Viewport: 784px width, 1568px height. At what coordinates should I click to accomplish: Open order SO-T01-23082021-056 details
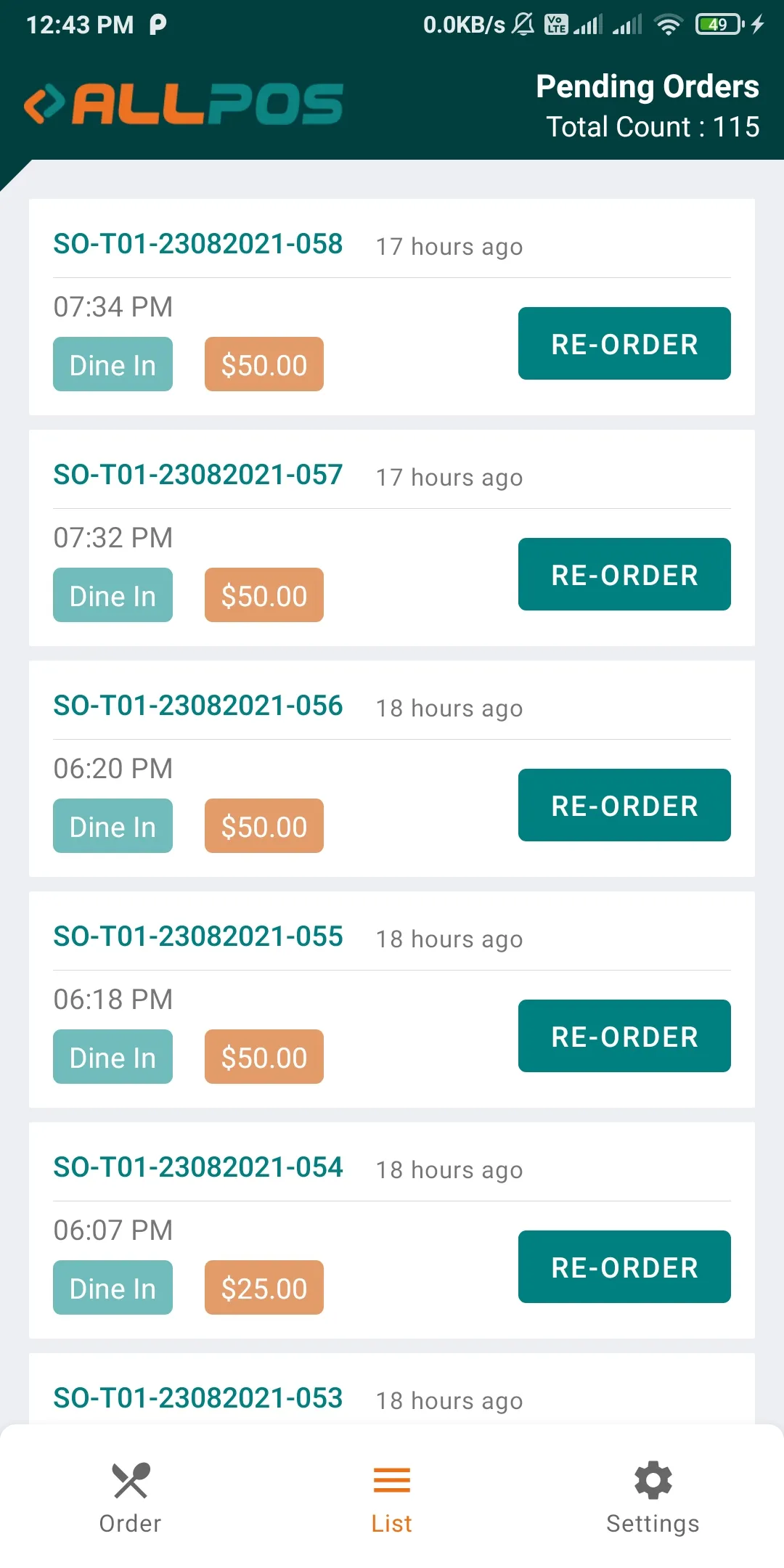click(198, 706)
